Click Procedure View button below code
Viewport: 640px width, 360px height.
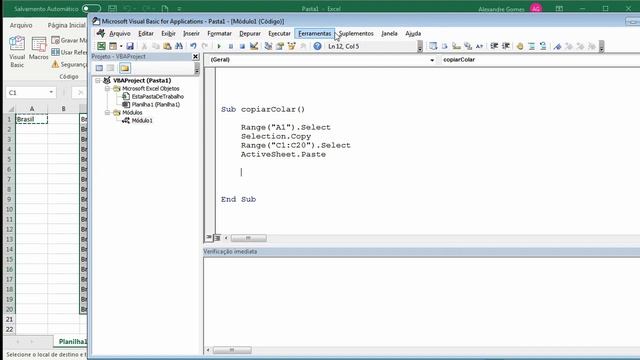pos(209,238)
